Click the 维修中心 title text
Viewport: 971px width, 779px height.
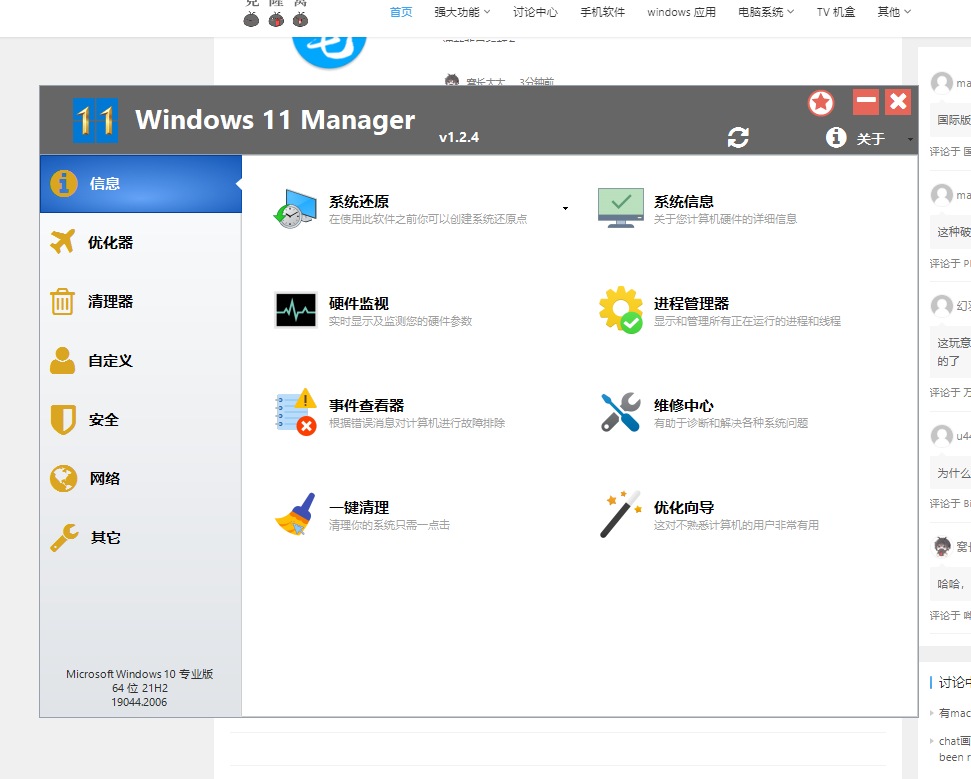point(684,406)
